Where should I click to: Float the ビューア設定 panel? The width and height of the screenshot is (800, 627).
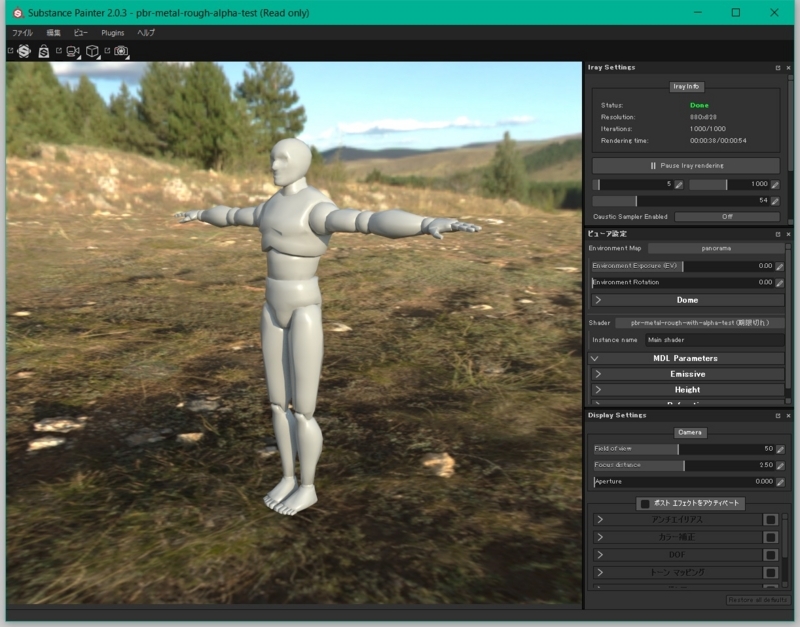click(x=778, y=234)
